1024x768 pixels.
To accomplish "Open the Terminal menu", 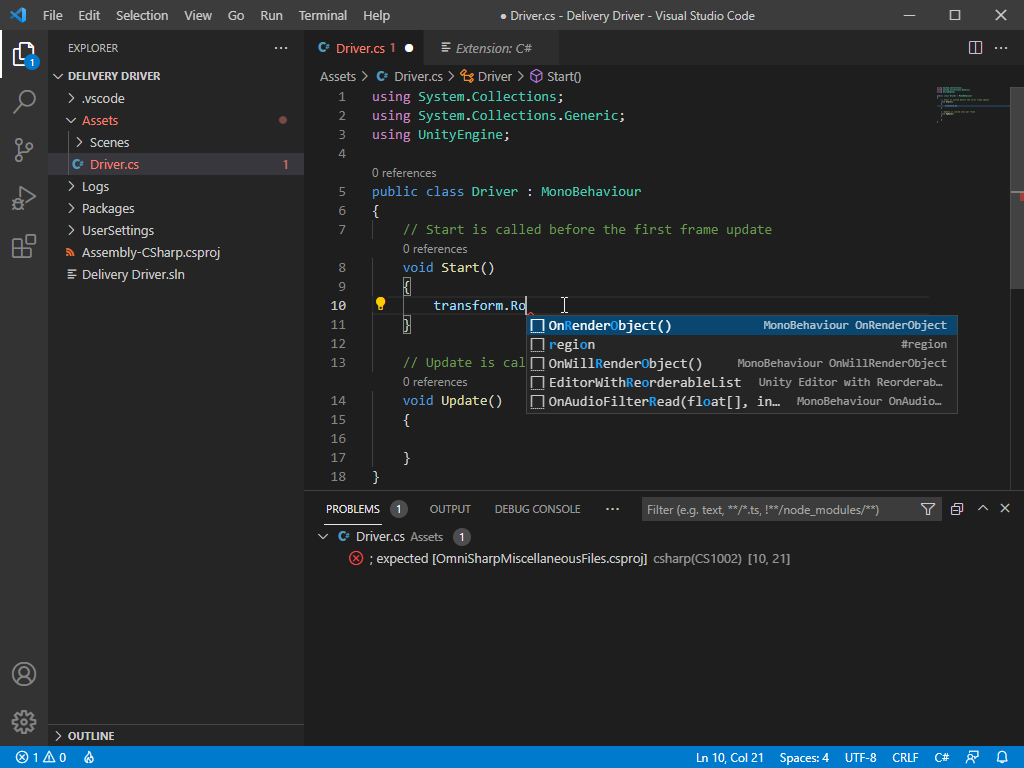I will click(x=322, y=15).
